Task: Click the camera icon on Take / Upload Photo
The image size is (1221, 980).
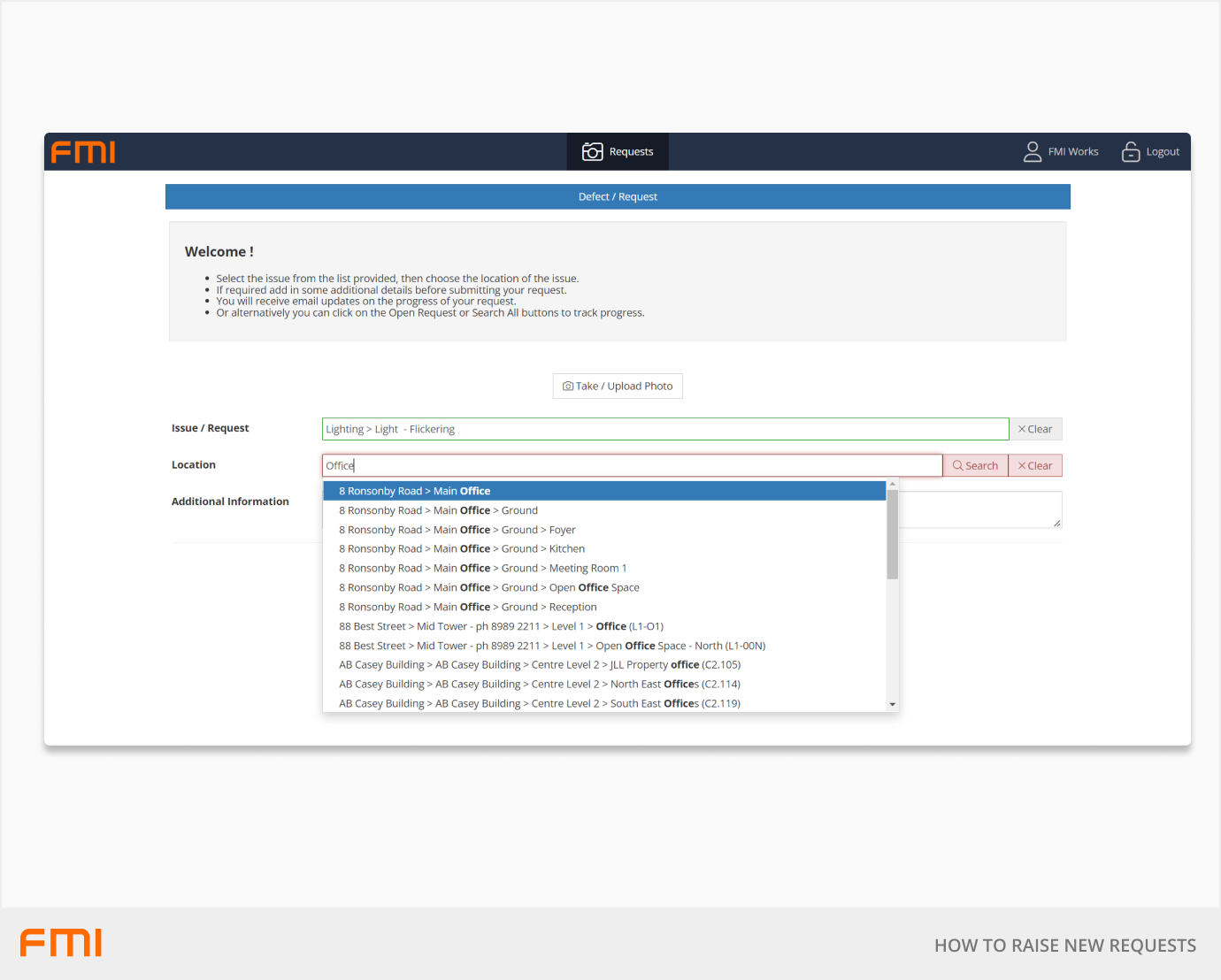Action: 568,387
